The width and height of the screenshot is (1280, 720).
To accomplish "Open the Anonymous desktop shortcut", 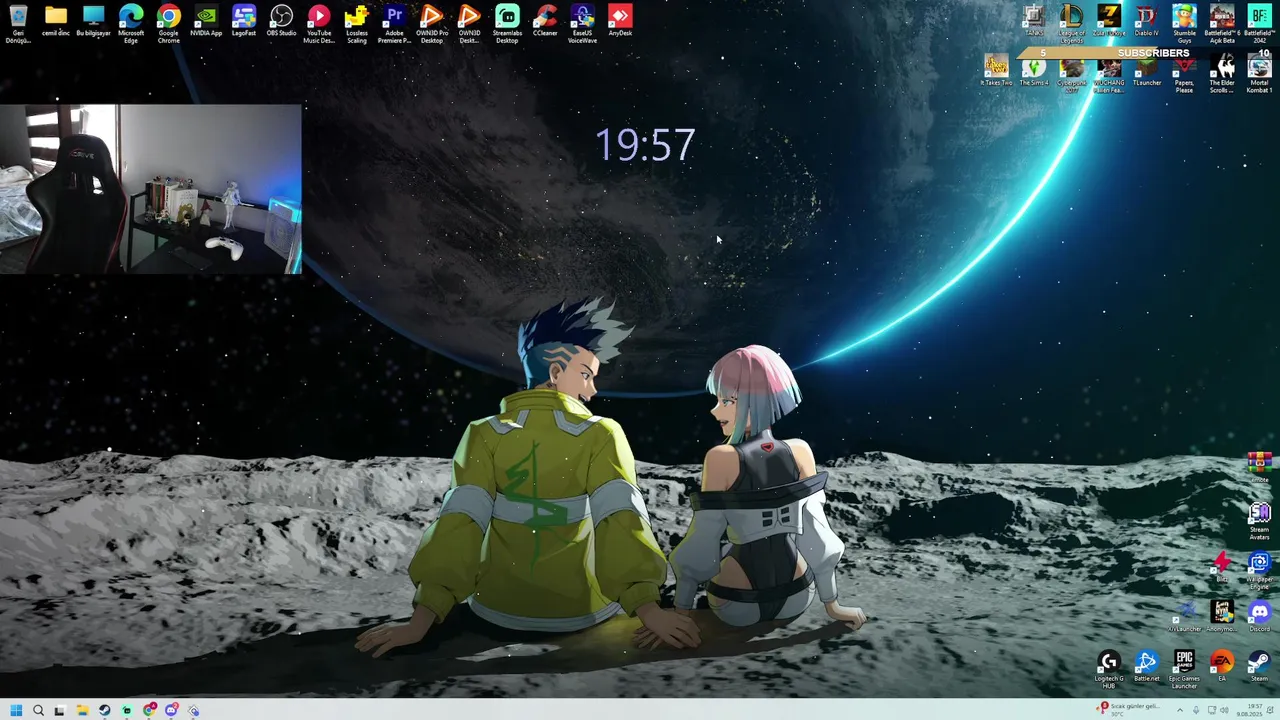I will pos(1222,617).
